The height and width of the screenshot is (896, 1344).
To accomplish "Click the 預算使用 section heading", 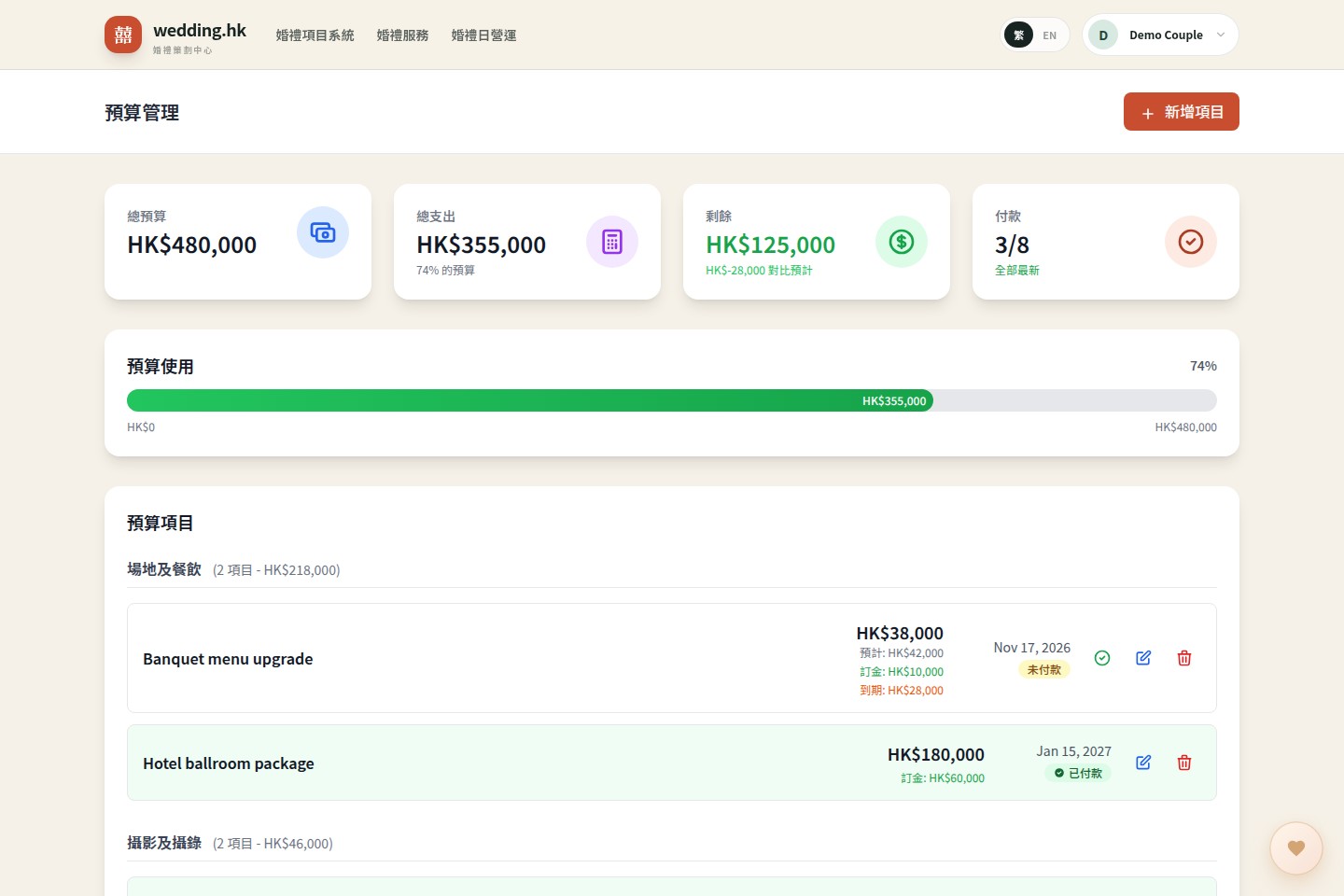I will click(161, 367).
